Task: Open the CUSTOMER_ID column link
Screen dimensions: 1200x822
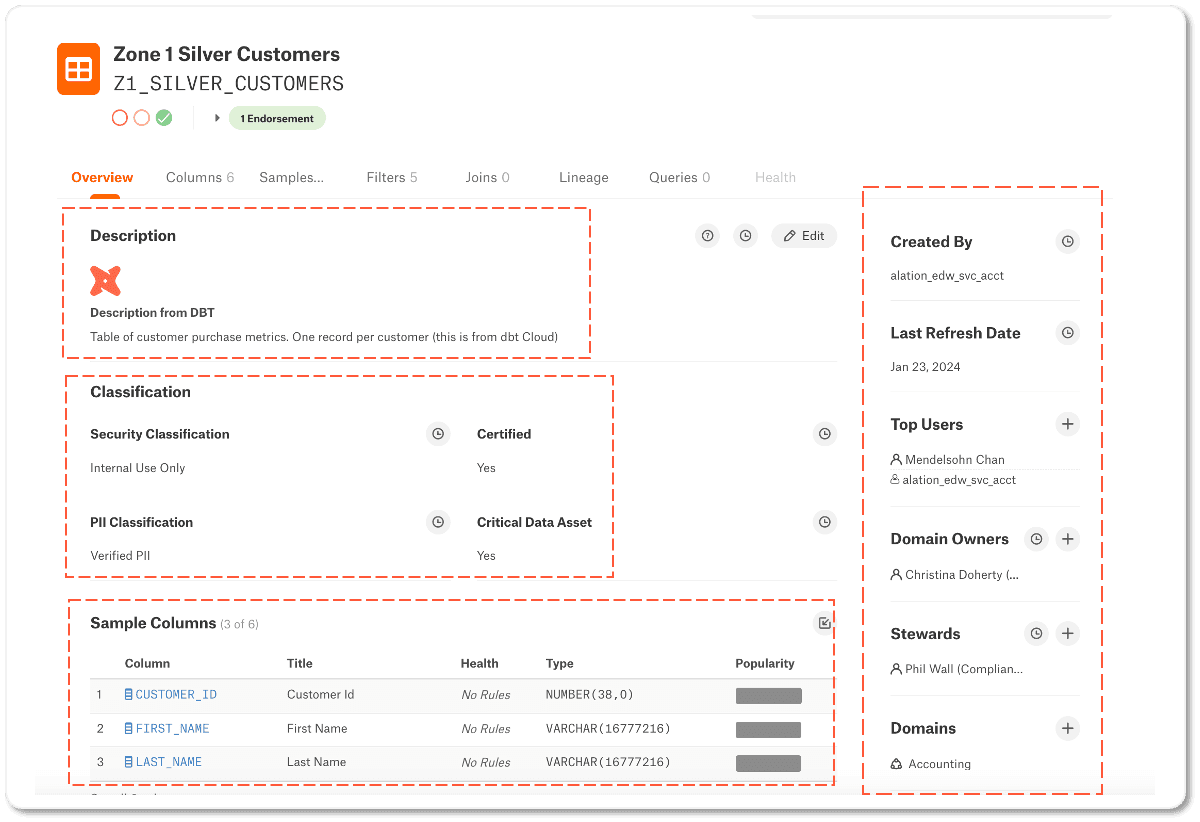Action: pyautogui.click(x=175, y=695)
